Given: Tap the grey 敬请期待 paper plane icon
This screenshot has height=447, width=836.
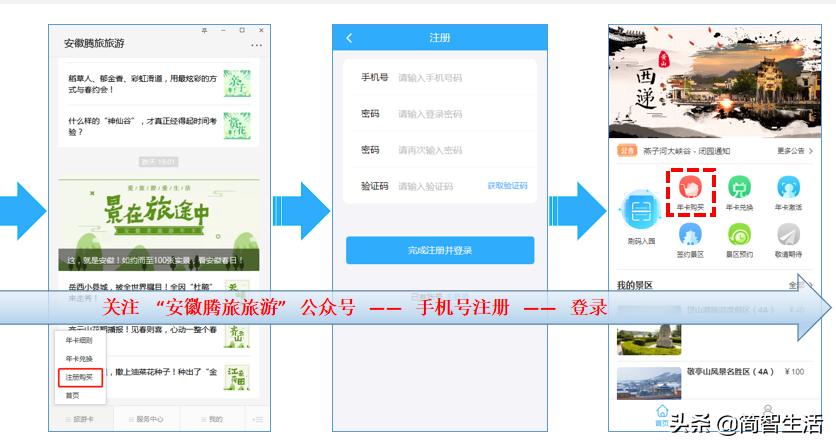Looking at the screenshot, I should coord(788,235).
